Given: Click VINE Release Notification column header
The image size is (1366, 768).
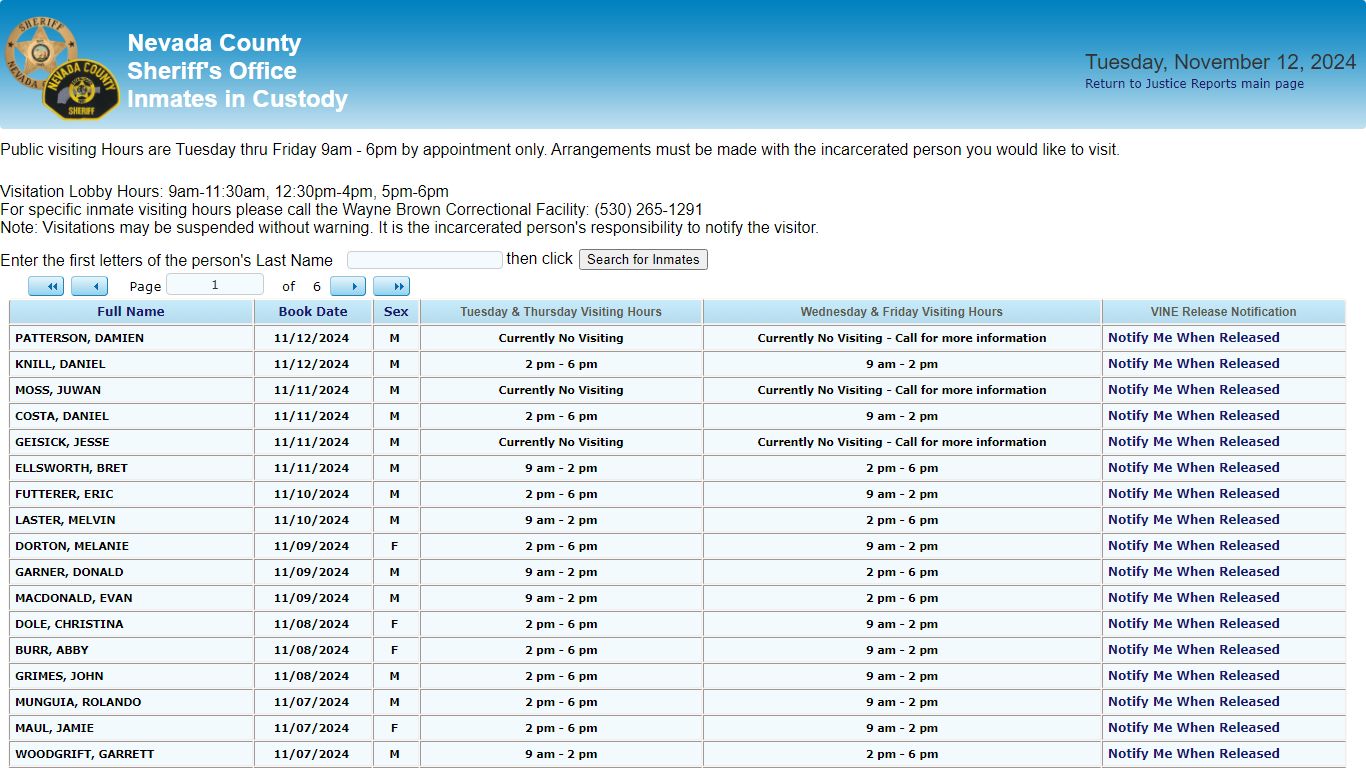Looking at the screenshot, I should coord(1223,312).
